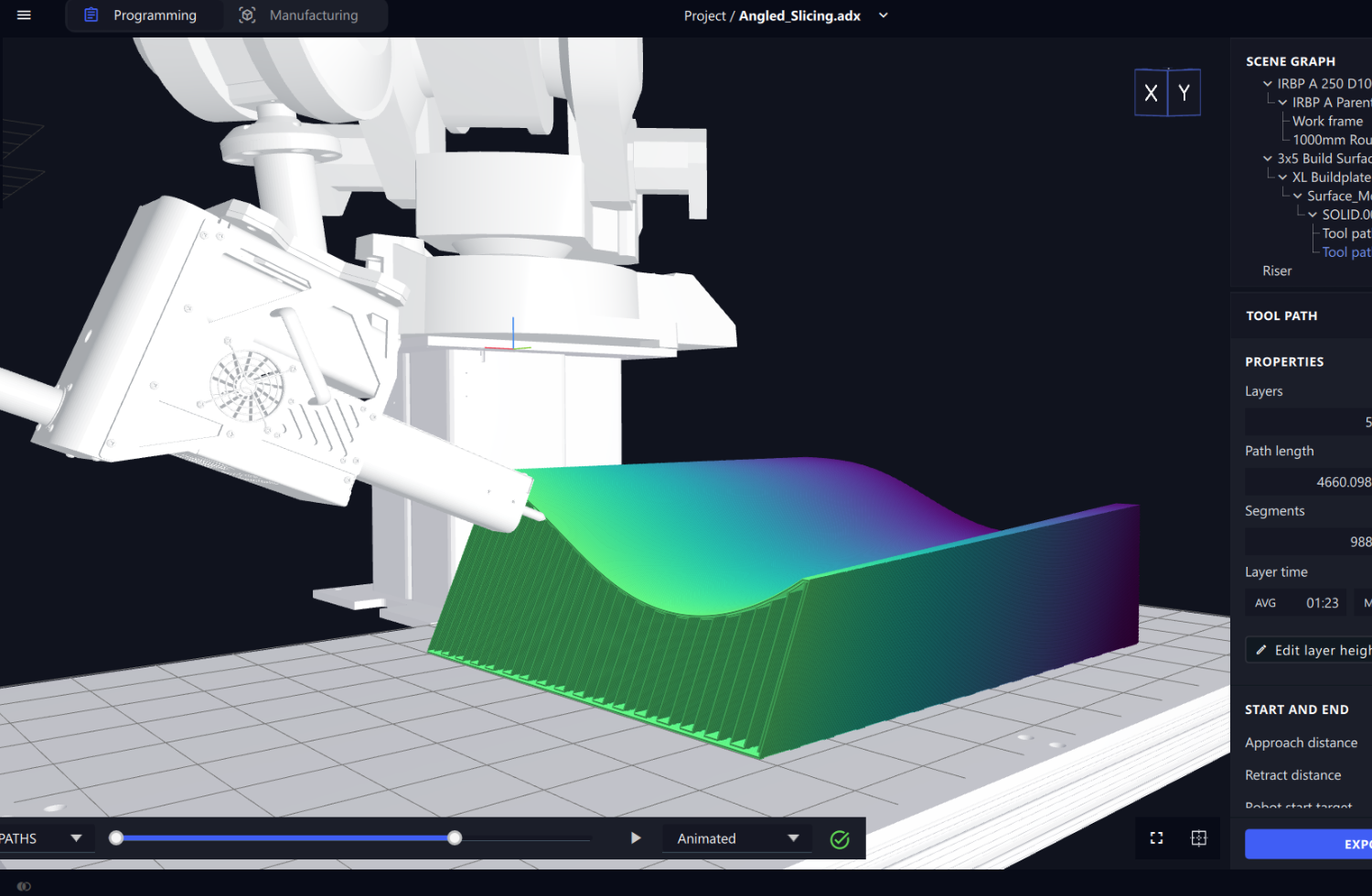Screen dimensions: 1372x896
Task: Click the green checkmark status icon
Action: click(x=840, y=839)
